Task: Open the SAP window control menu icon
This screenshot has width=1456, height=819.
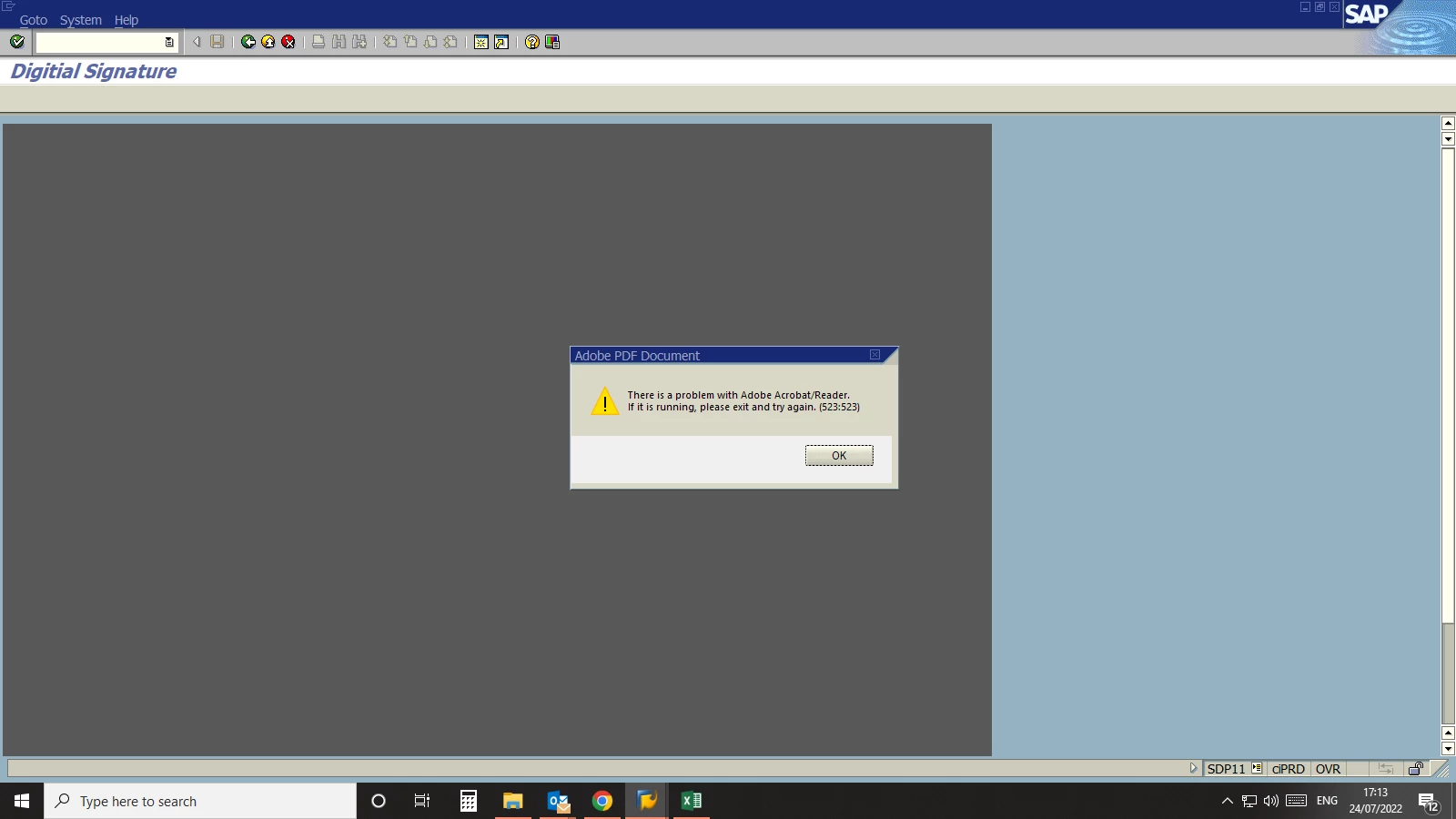Action: (x=8, y=6)
